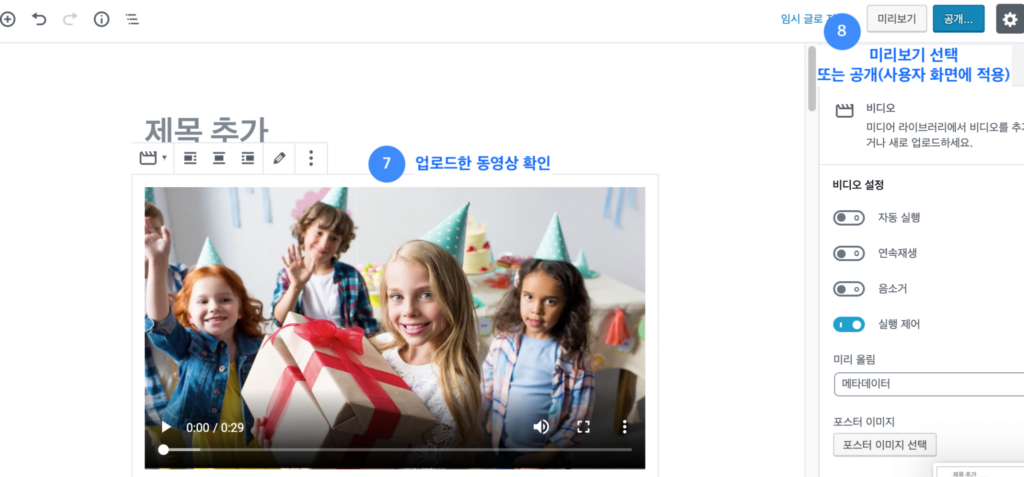Viewport: 1024px width, 477px height.
Task: Align the video block center
Action: point(219,158)
